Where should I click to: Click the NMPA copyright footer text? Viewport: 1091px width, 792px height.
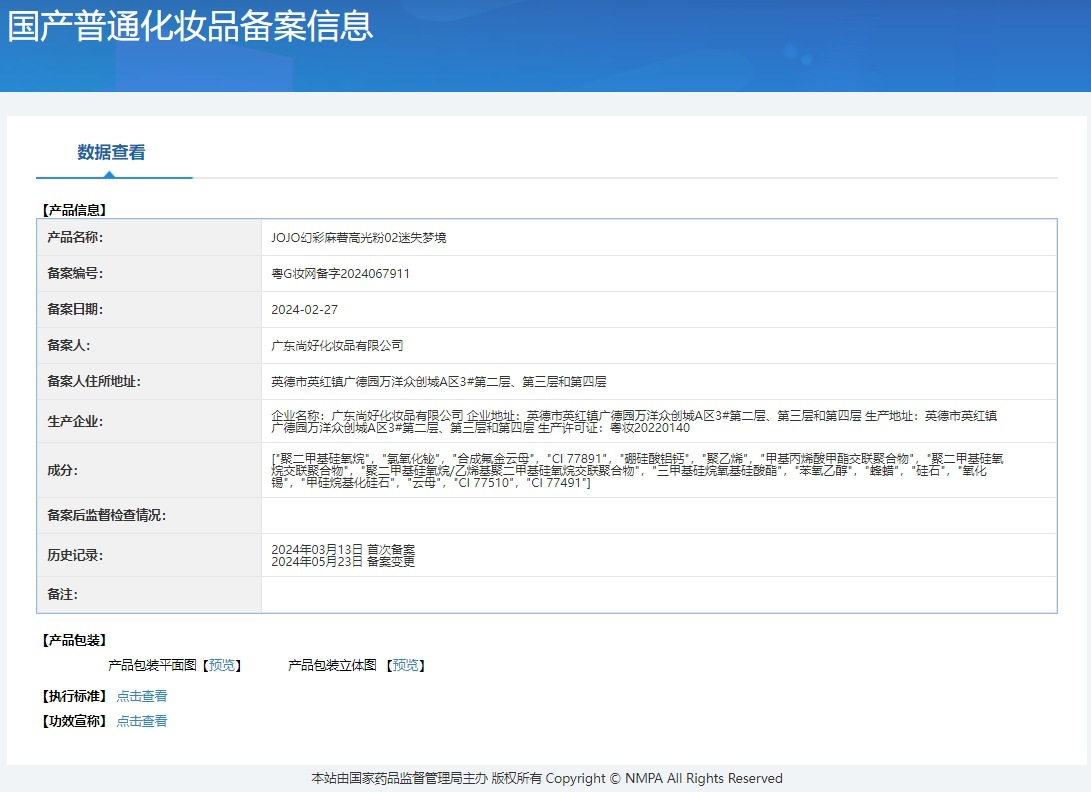[x=547, y=778]
